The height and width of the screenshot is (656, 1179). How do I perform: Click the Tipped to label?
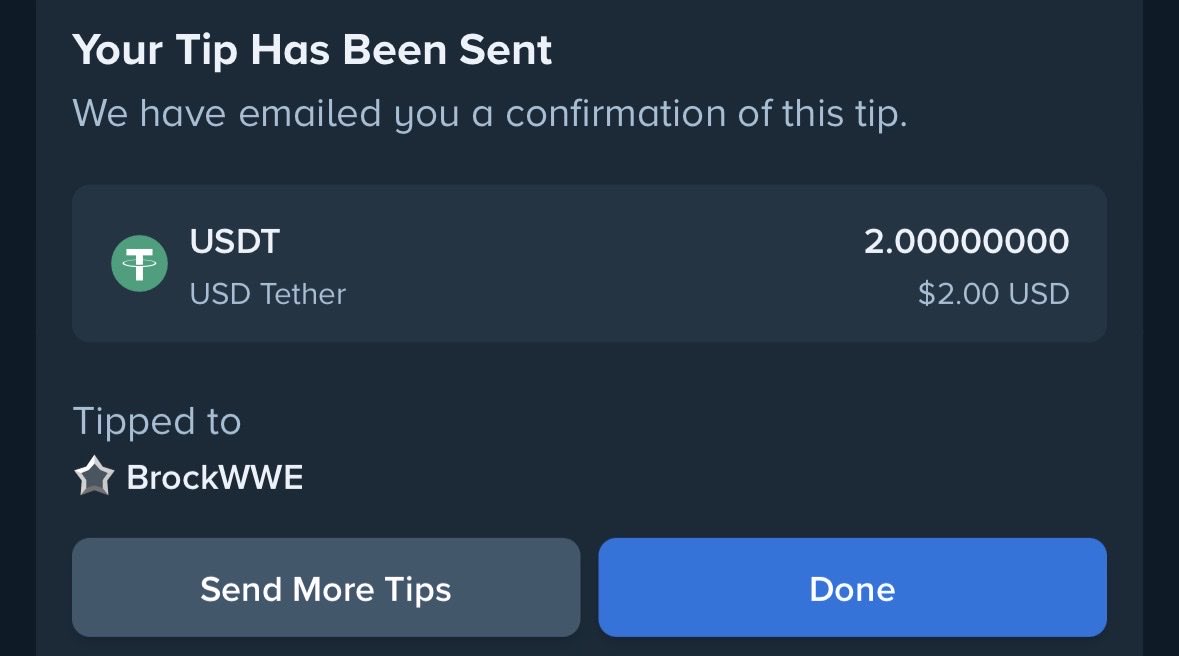[x=156, y=421]
